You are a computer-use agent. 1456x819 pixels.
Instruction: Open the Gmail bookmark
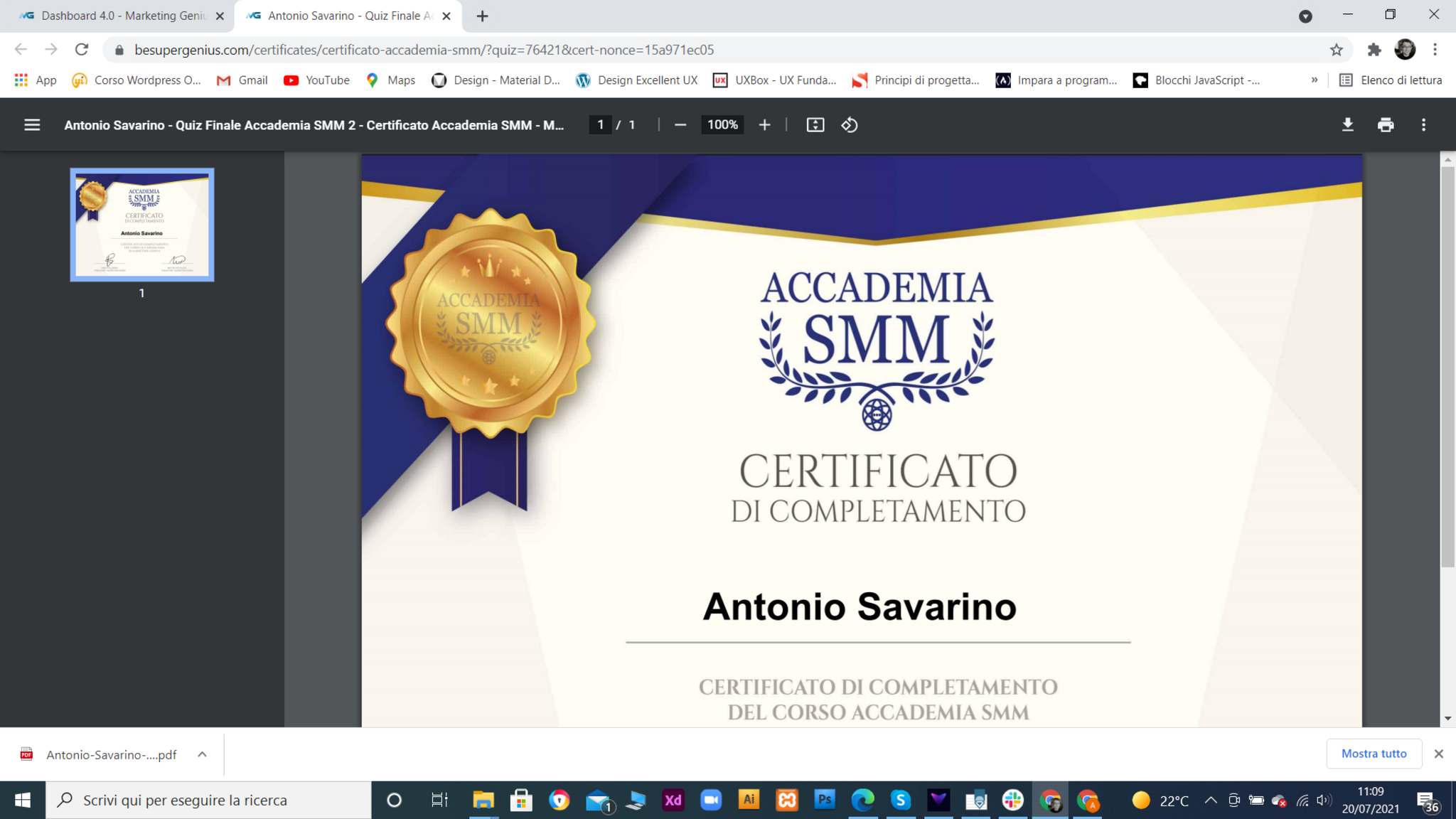click(242, 80)
